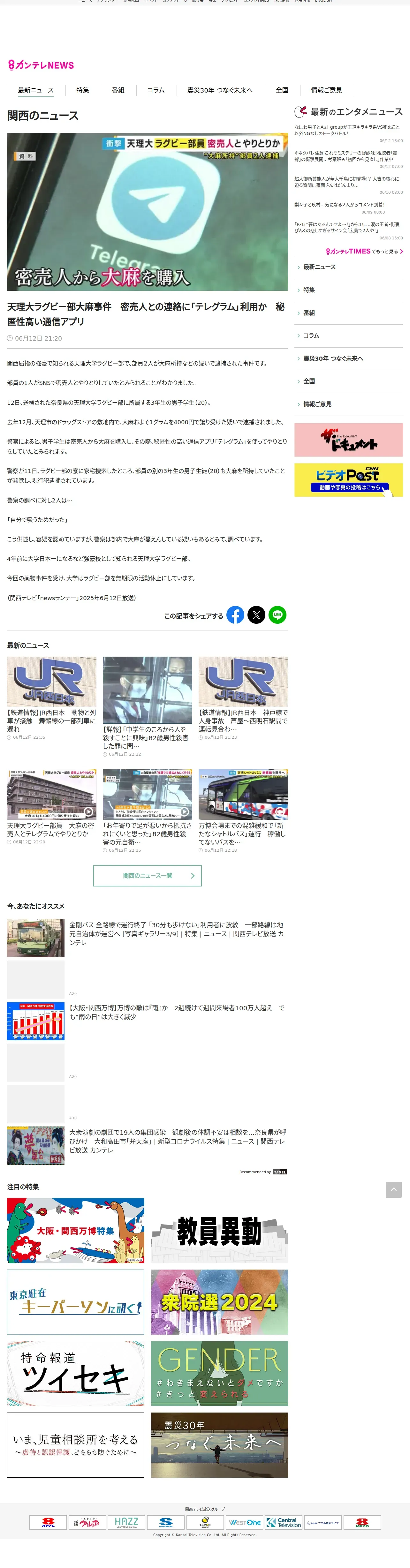Open the コラム tab in top navigation

(x=156, y=90)
